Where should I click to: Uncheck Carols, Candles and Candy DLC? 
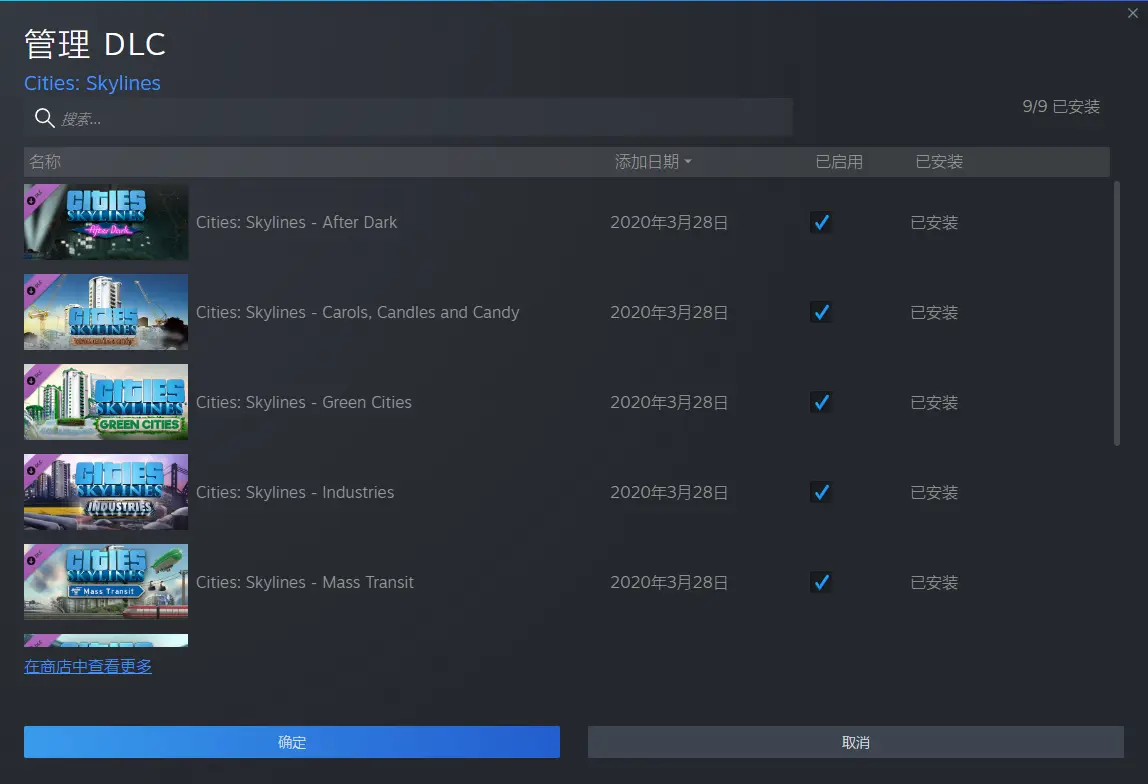[x=821, y=312]
